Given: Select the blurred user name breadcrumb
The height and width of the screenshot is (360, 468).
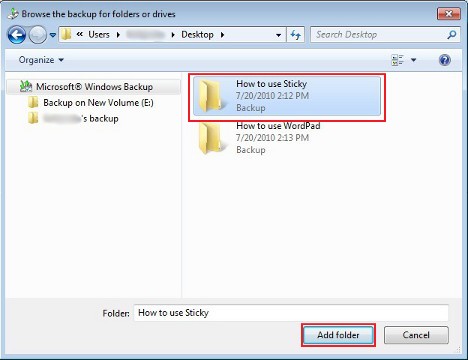Looking at the screenshot, I should [146, 35].
